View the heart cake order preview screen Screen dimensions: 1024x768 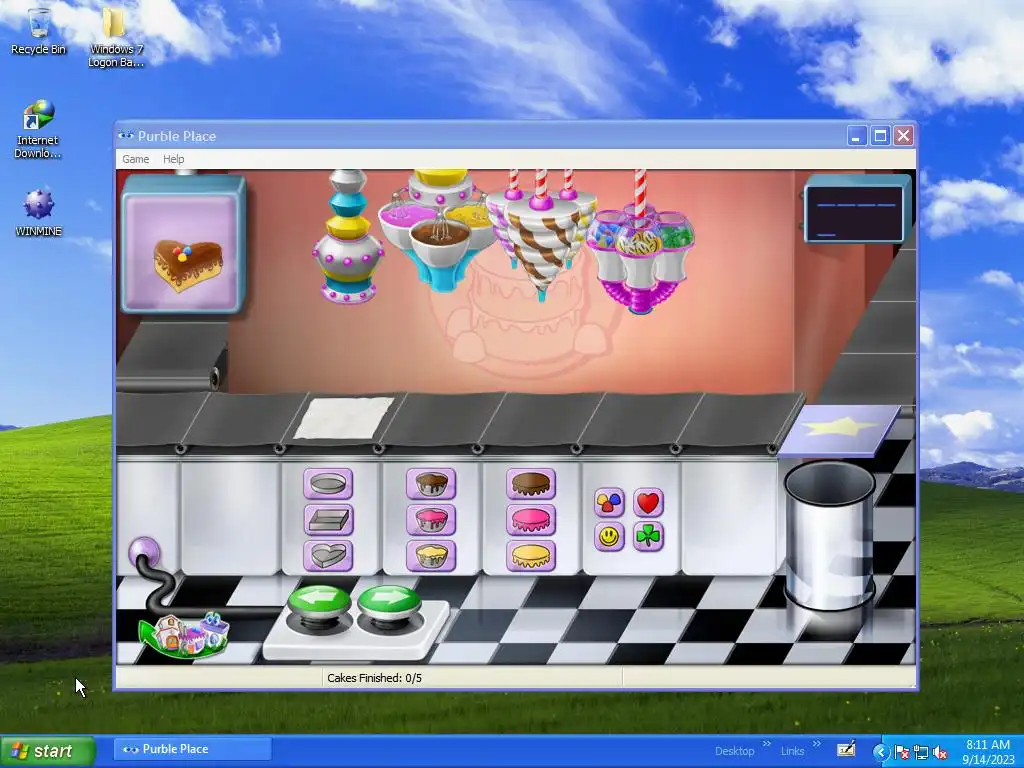pos(182,244)
